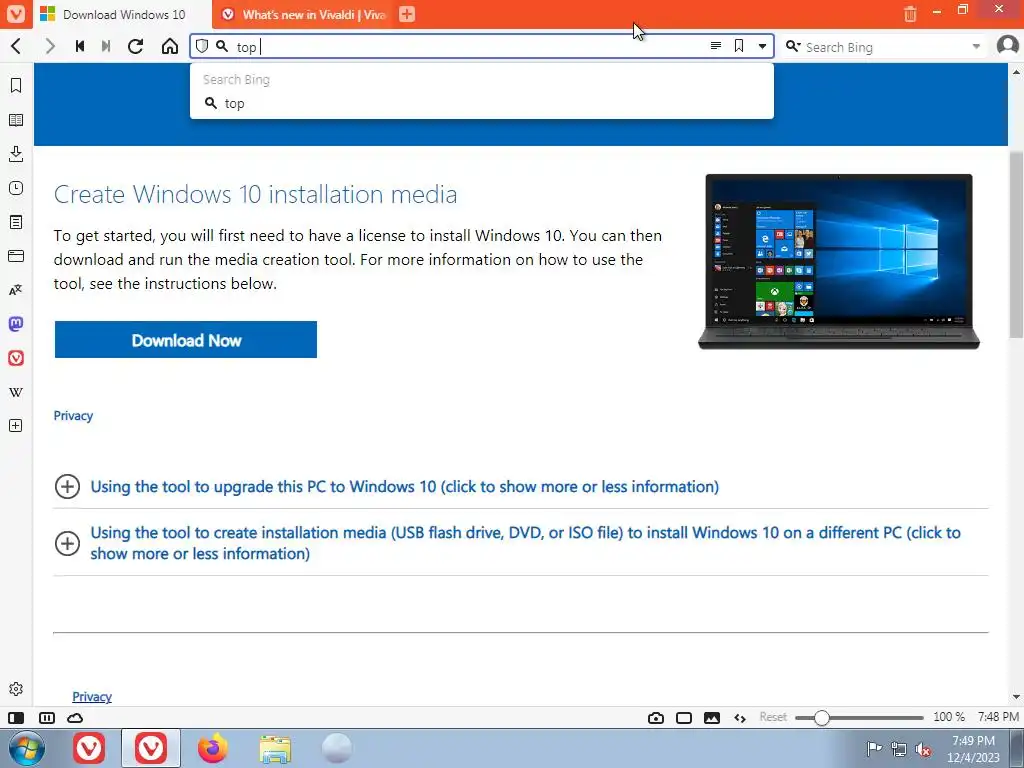Open the Wikipedia web panel
Screen dimensions: 1024x768
(16, 392)
